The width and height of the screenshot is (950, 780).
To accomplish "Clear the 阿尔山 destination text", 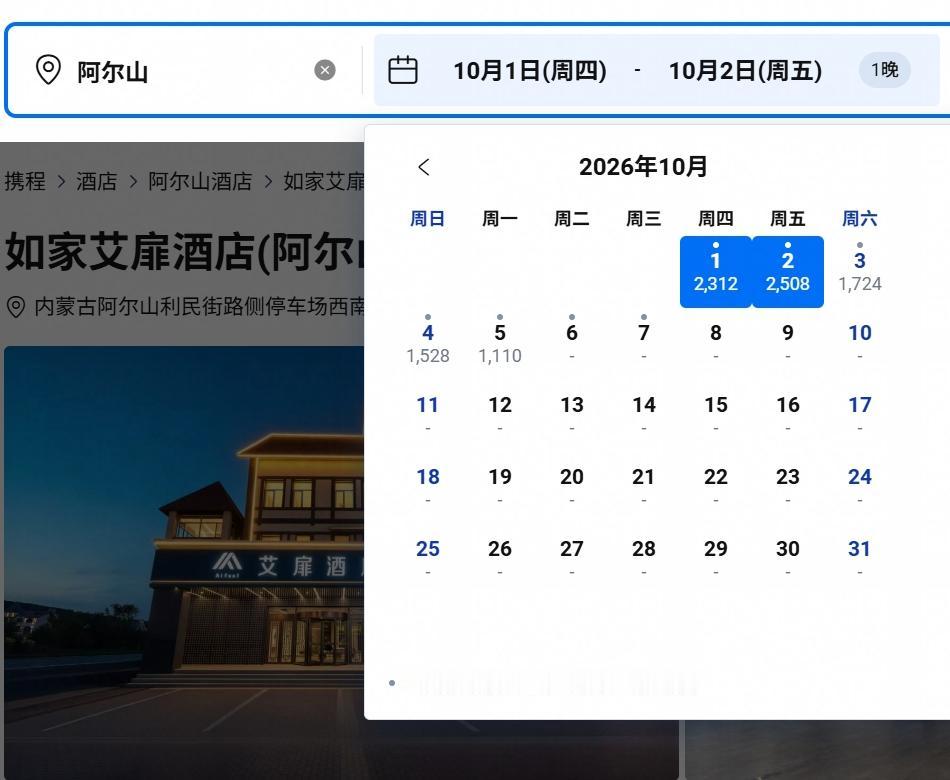I will (325, 70).
